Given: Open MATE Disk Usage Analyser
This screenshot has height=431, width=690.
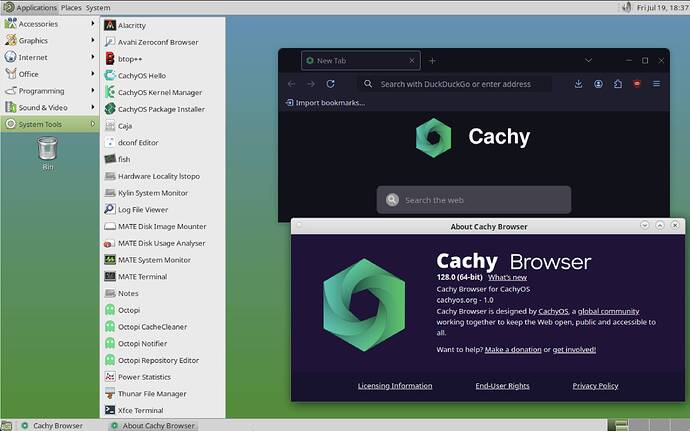Looking at the screenshot, I should coord(163,243).
